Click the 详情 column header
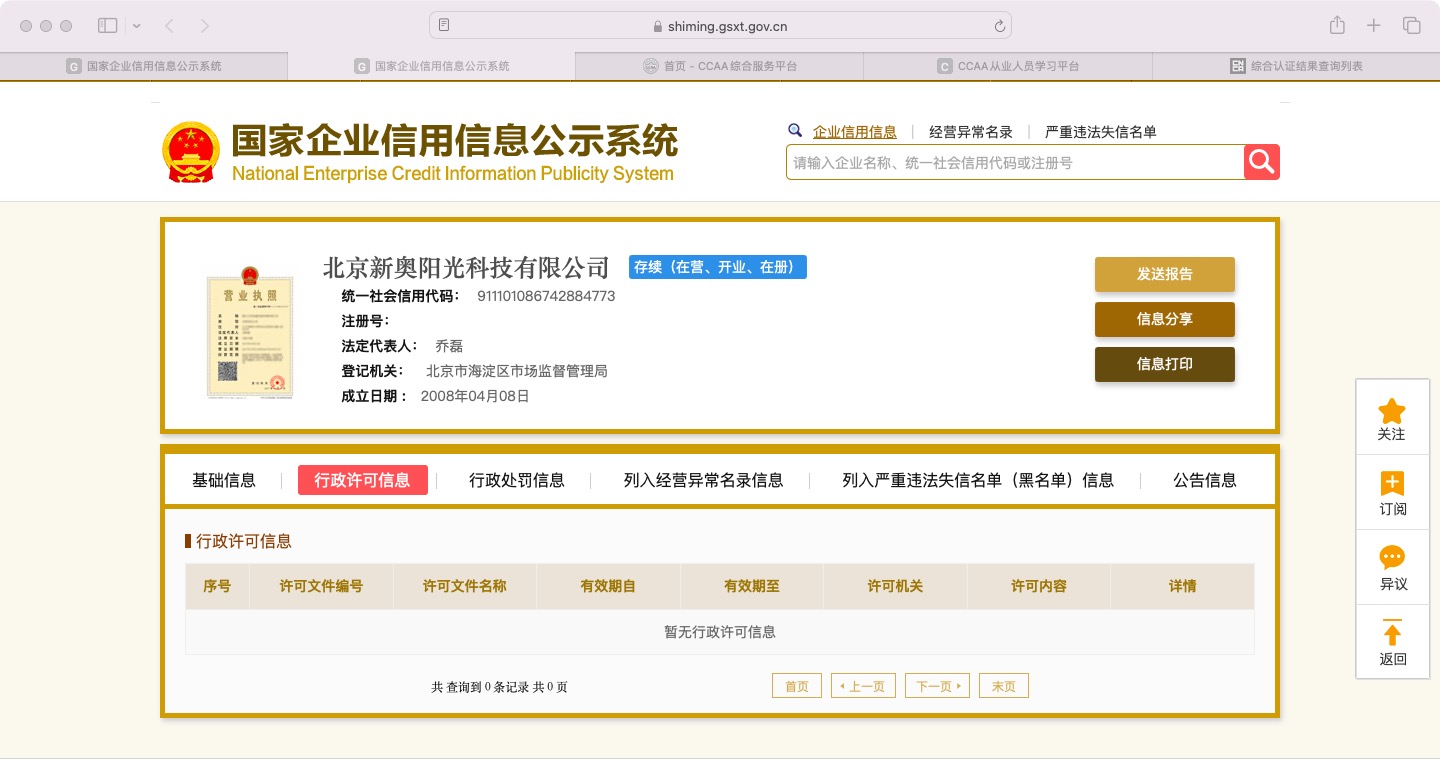 1183,586
